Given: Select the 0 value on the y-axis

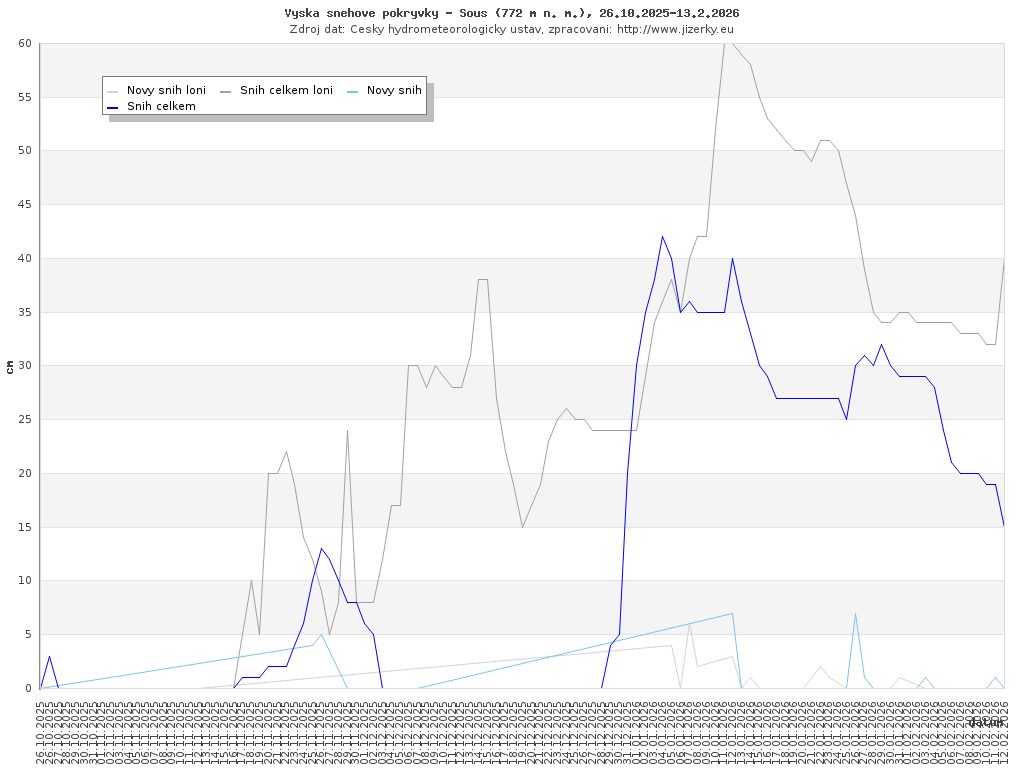Looking at the screenshot, I should (x=29, y=688).
